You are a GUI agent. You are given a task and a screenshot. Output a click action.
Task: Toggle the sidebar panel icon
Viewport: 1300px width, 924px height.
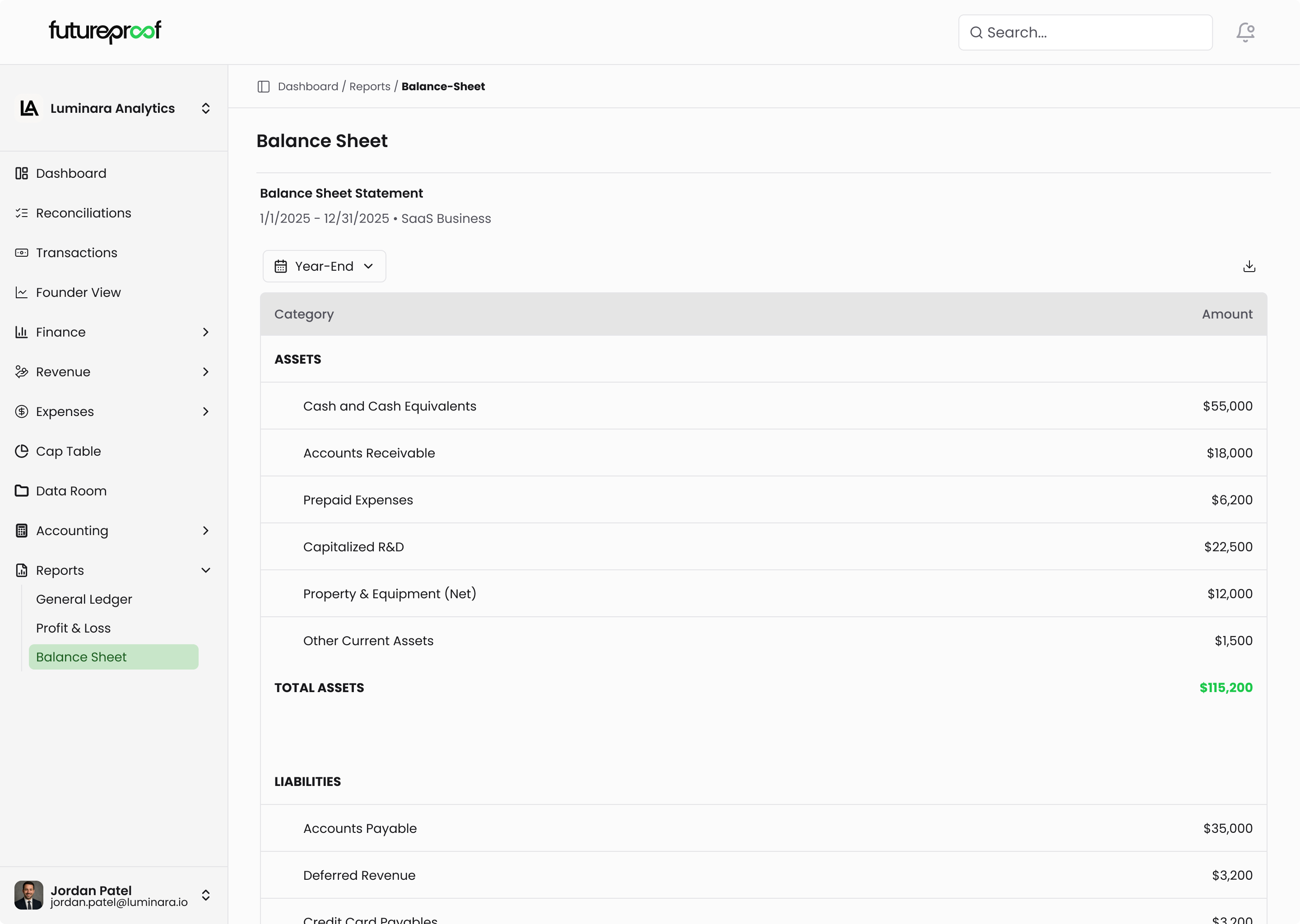(x=264, y=87)
